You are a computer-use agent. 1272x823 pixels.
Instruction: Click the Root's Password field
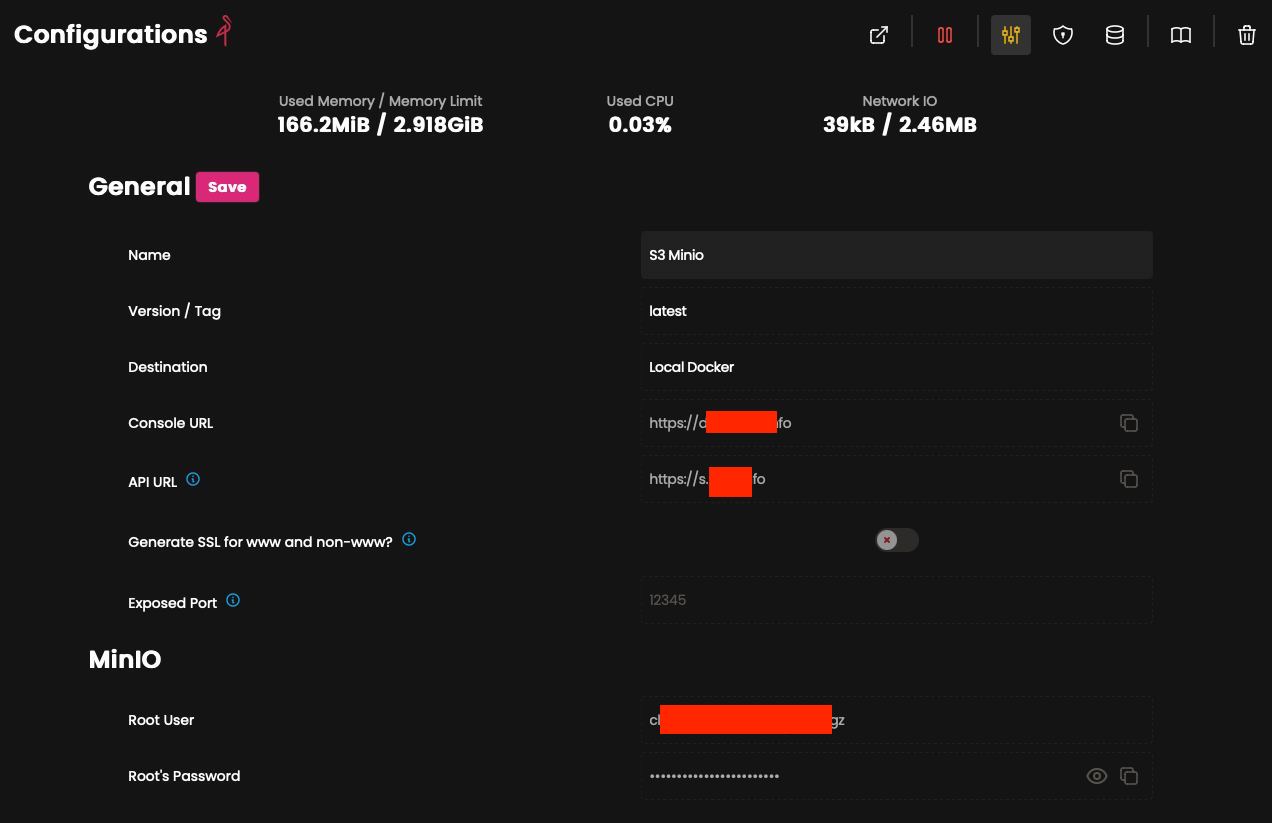coord(897,776)
